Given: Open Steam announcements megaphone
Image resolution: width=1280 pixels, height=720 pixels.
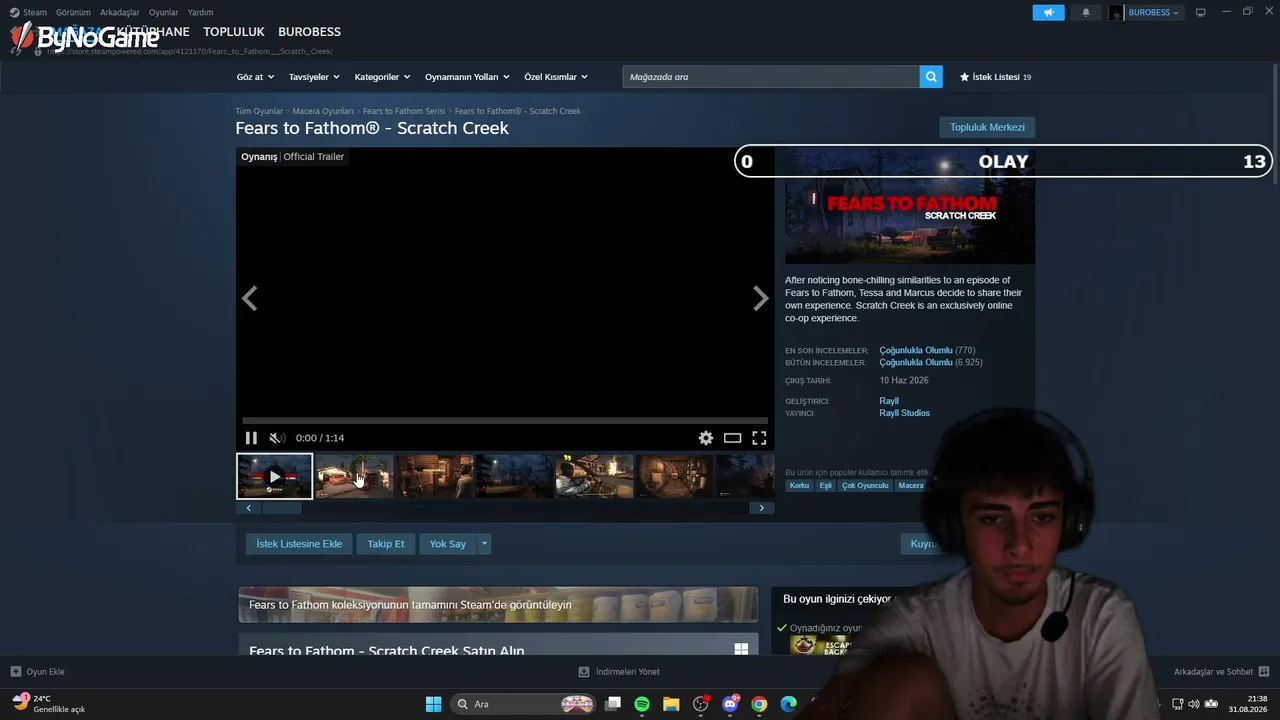Looking at the screenshot, I should click(x=1048, y=13).
